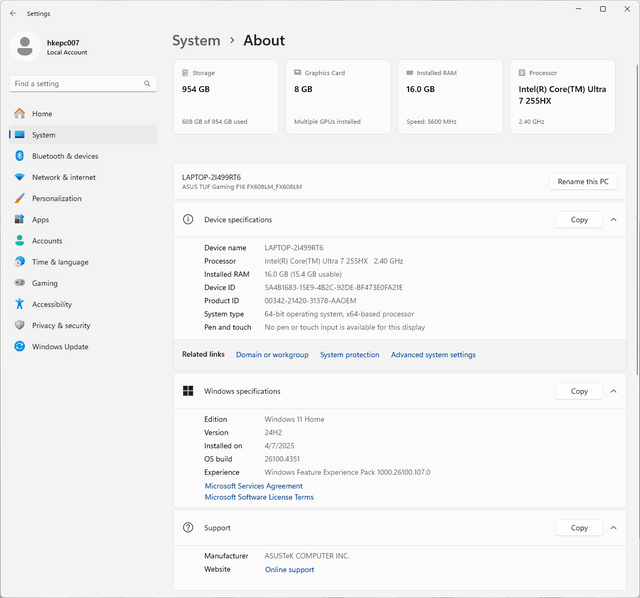Click the System breadcrumb

point(196,40)
